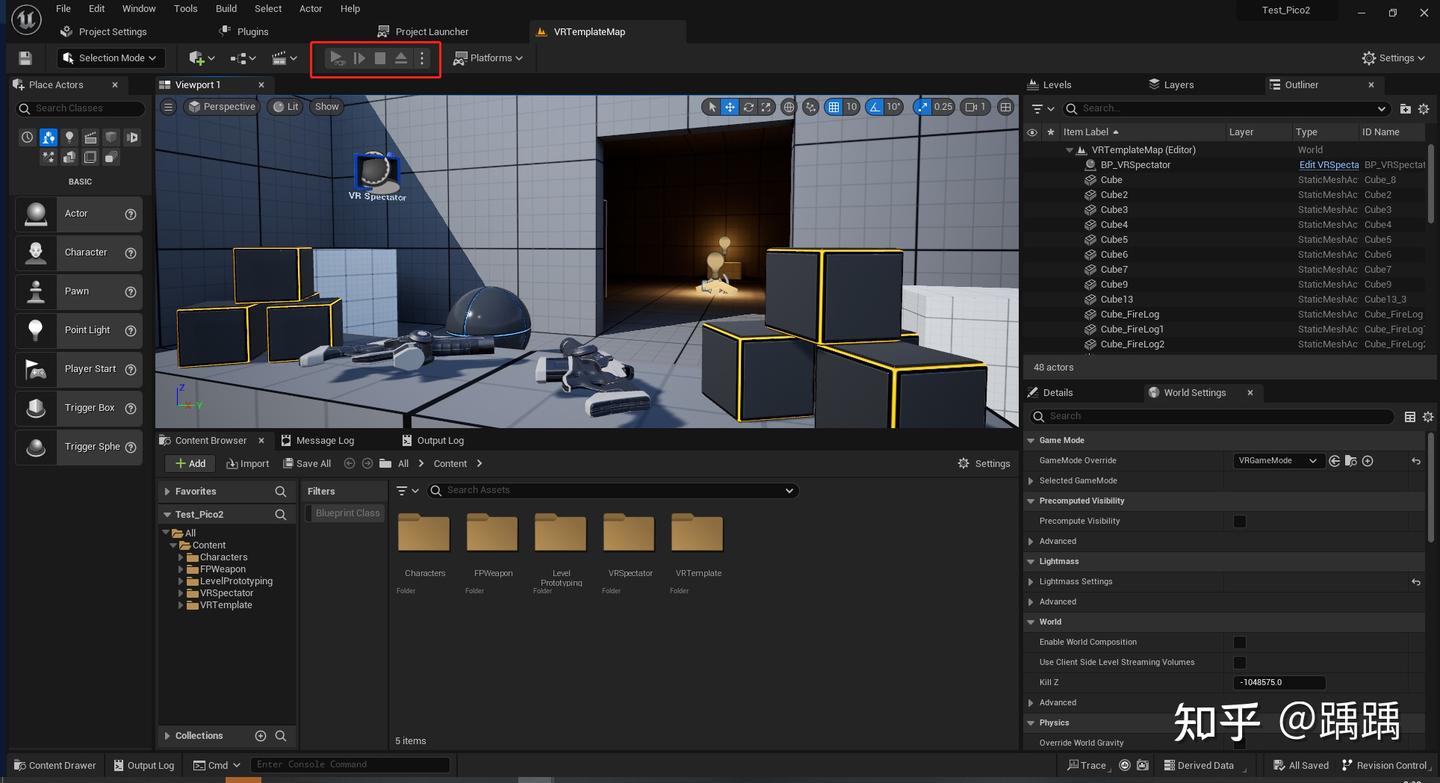Click the Eject button in play controls

click(x=401, y=58)
